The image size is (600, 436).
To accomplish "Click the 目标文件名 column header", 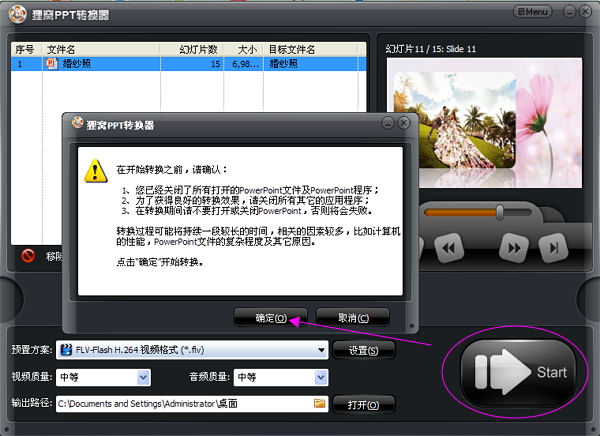I will click(x=312, y=49).
